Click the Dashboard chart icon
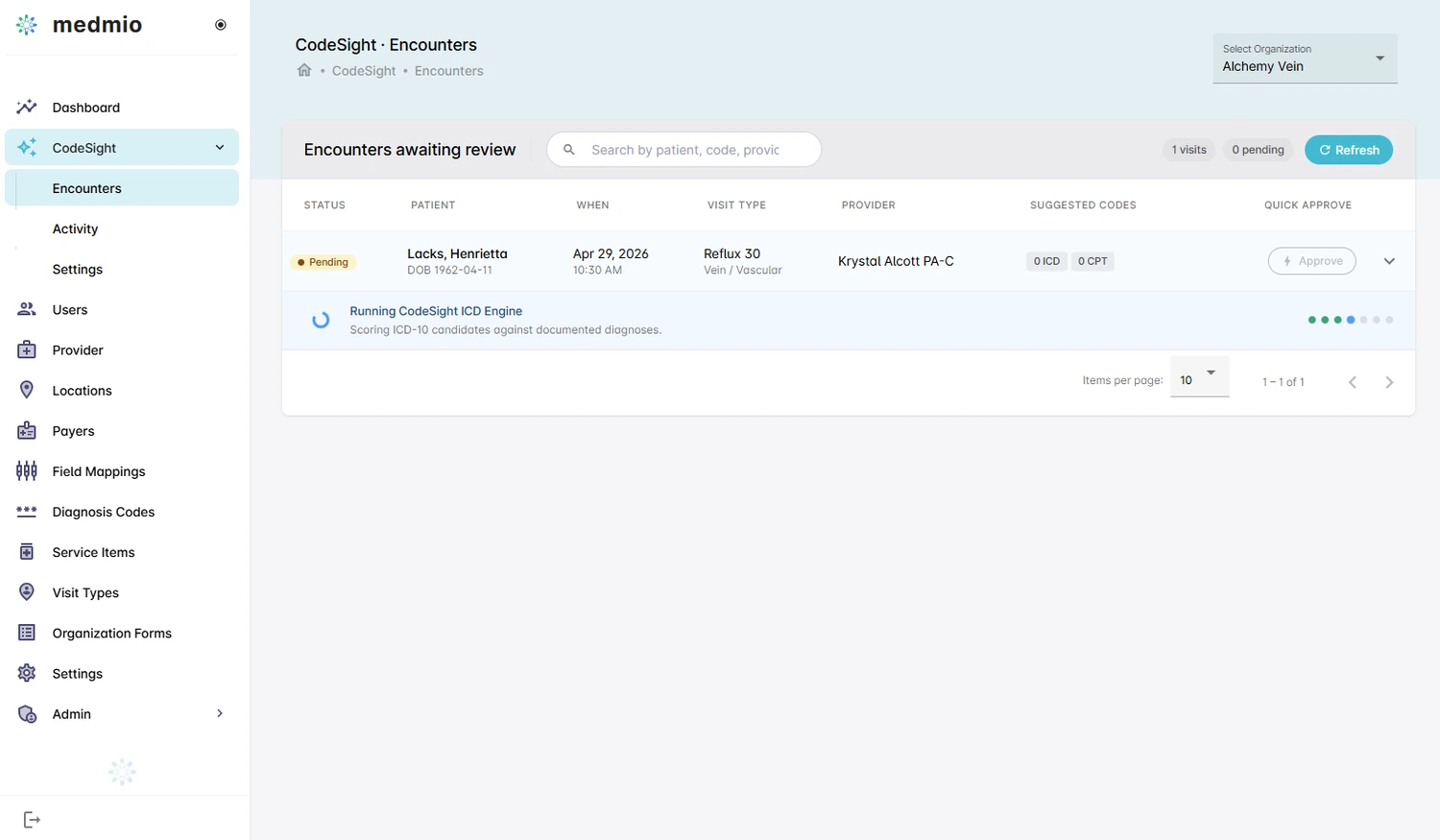Viewport: 1440px width, 840px height. pyautogui.click(x=27, y=107)
